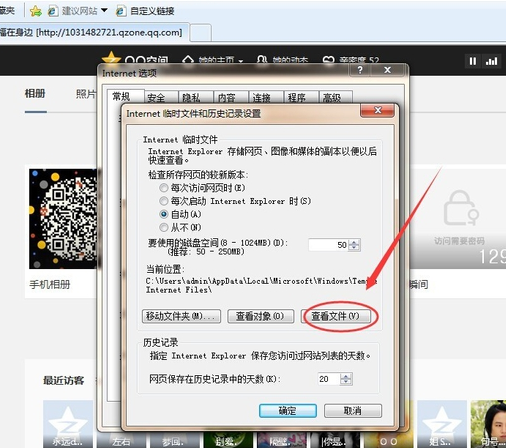
Task: Switch to the 连接 tab in Internet 选项
Action: tap(266, 97)
